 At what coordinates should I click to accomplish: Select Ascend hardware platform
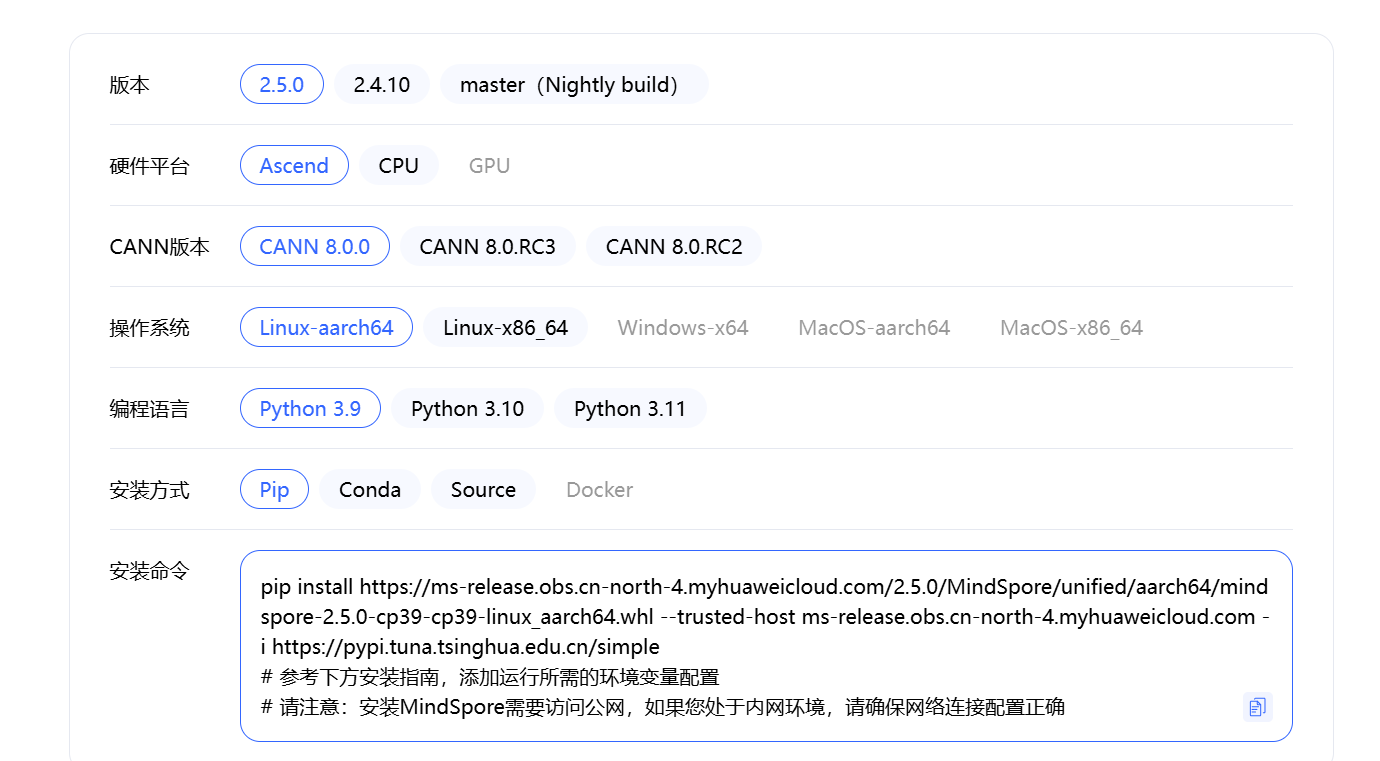coord(294,166)
